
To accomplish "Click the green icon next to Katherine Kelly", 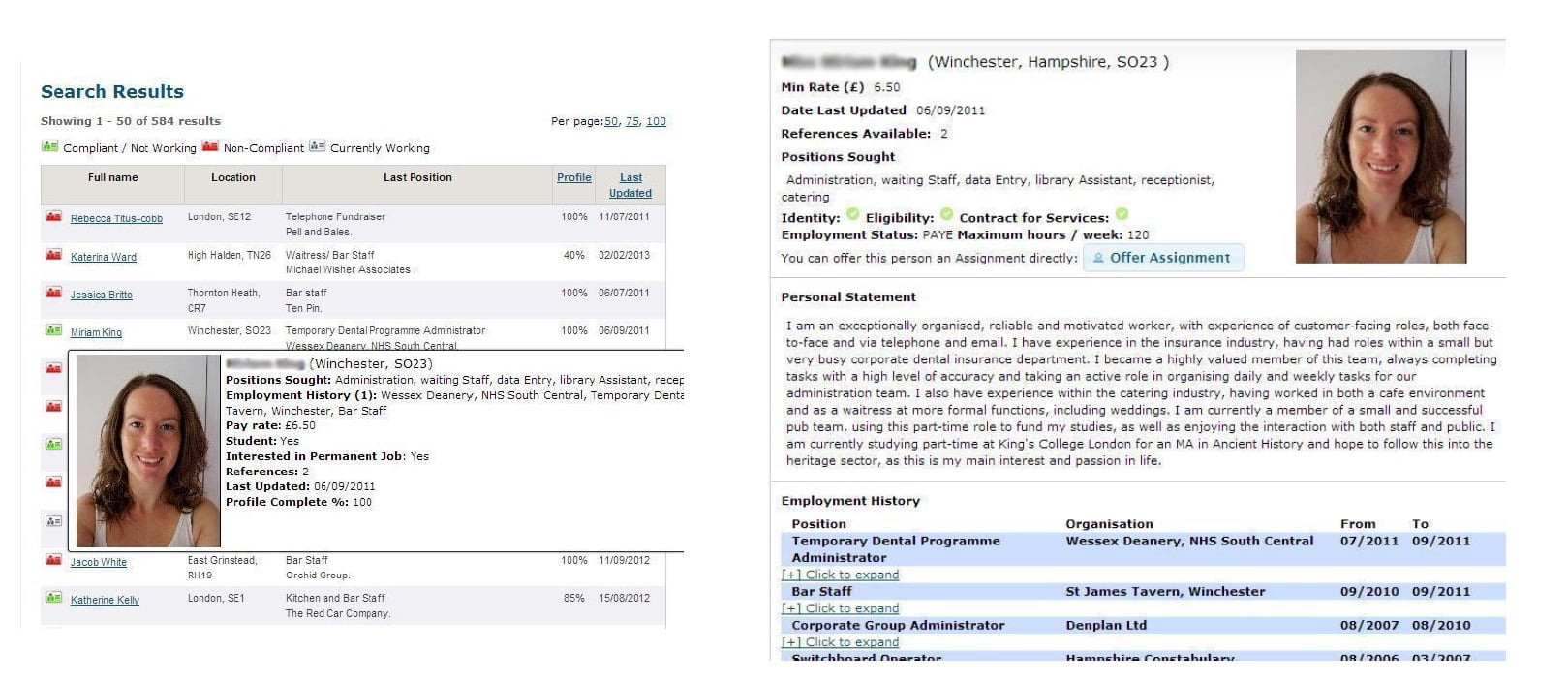I will coord(53,598).
